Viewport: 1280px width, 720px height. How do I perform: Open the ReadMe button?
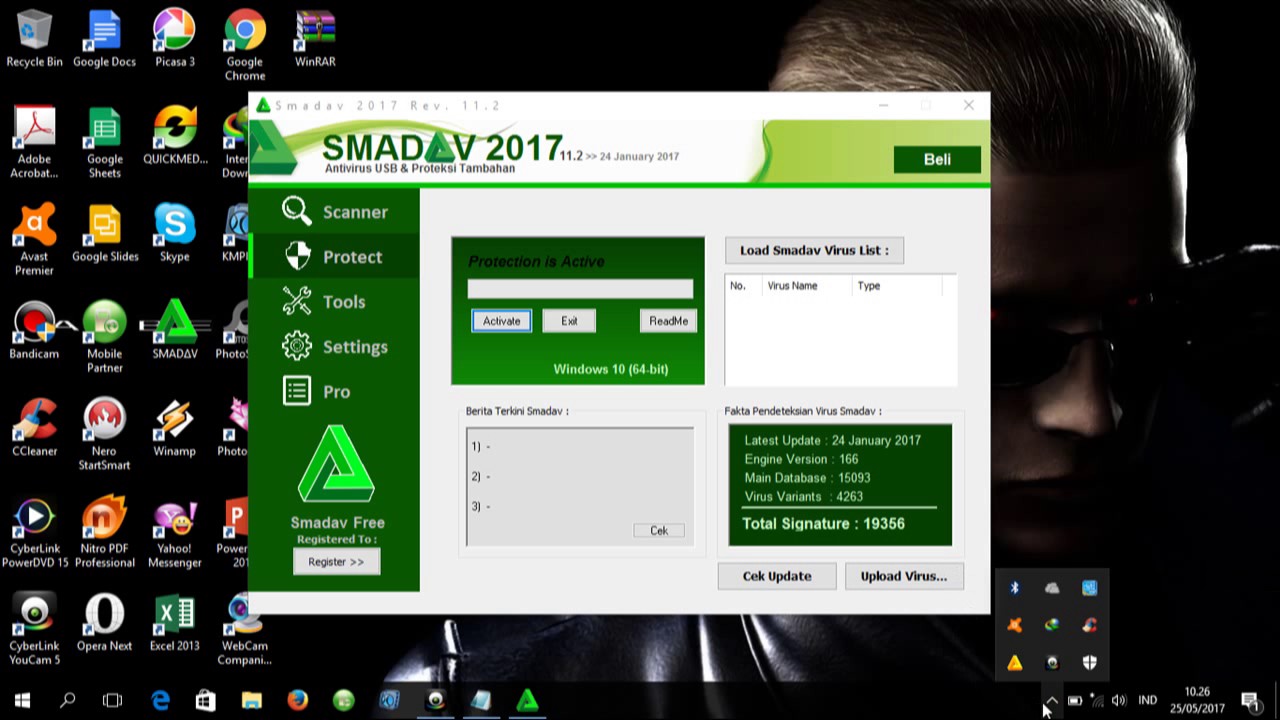click(668, 321)
